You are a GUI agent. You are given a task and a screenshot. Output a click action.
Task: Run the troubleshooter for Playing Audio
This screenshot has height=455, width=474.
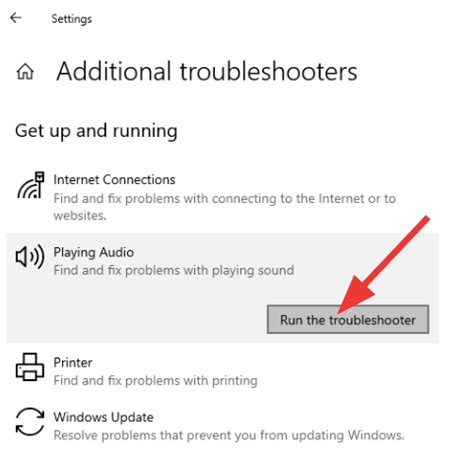(348, 319)
